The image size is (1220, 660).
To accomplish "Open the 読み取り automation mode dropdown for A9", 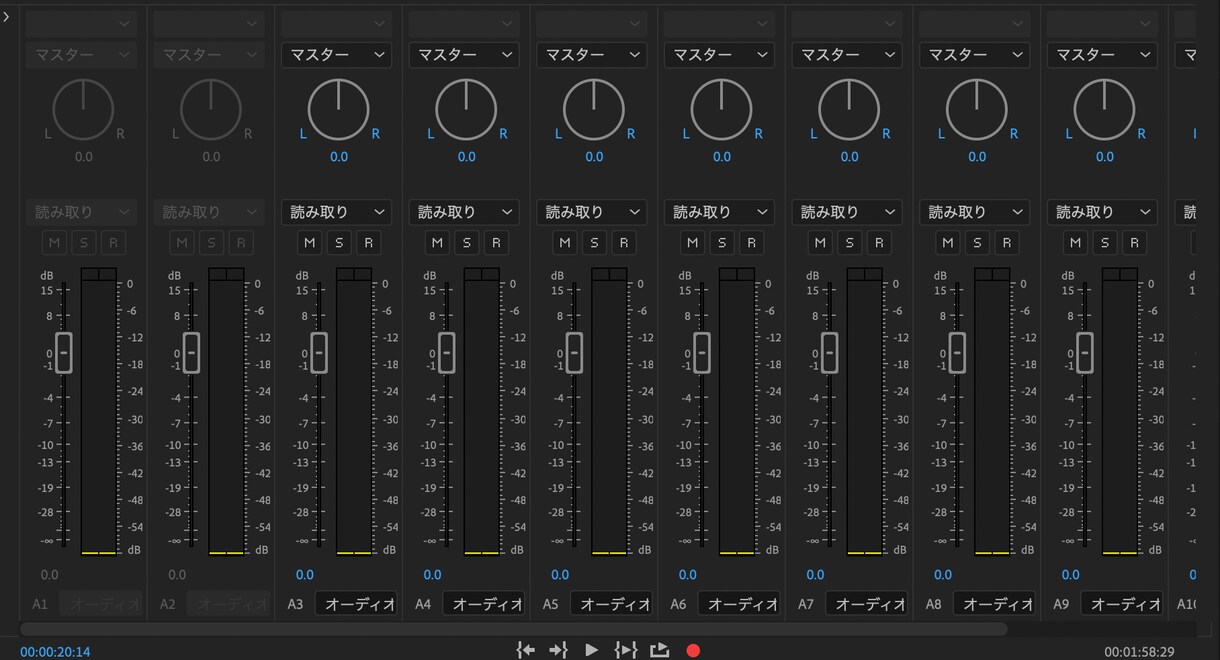I will (x=1102, y=212).
